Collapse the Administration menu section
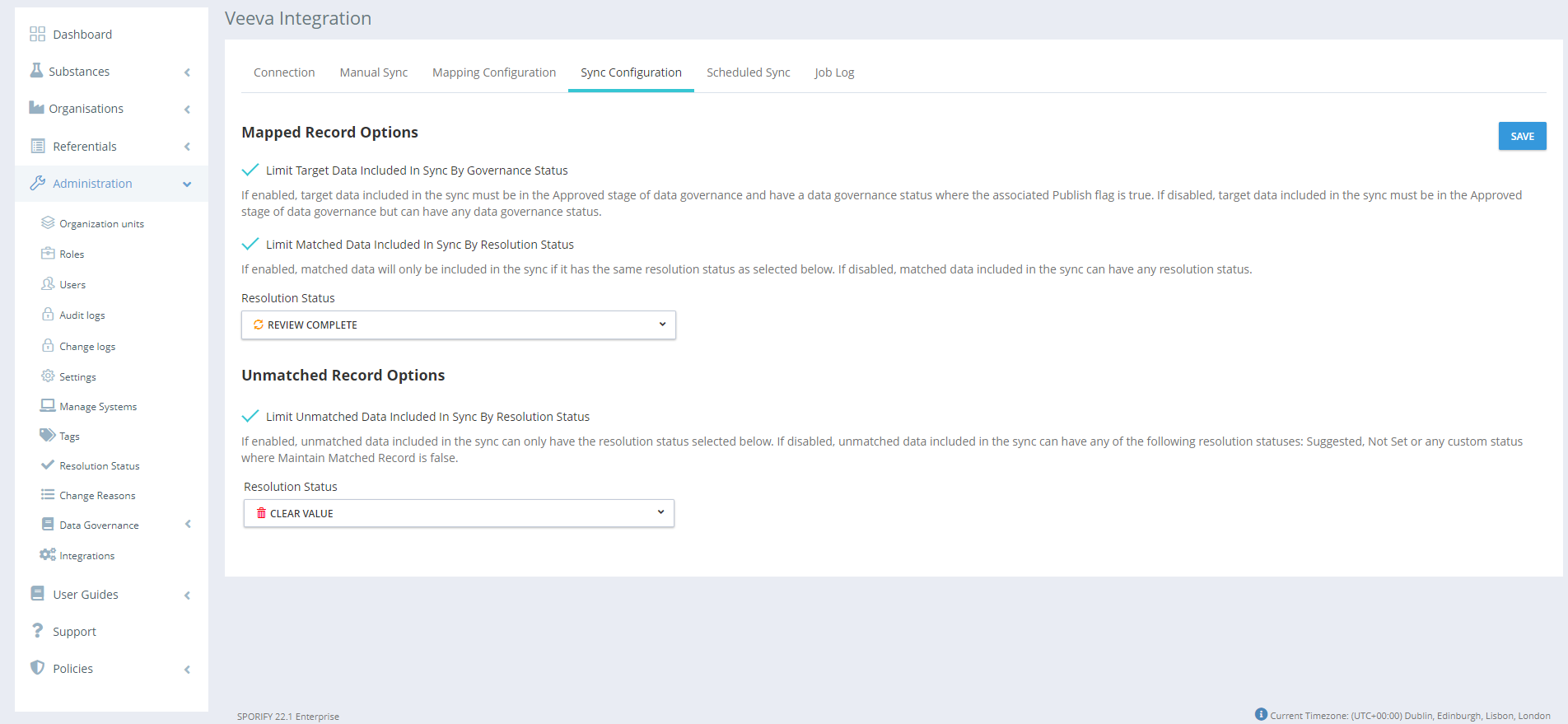This screenshot has height=724, width=1568. [187, 184]
